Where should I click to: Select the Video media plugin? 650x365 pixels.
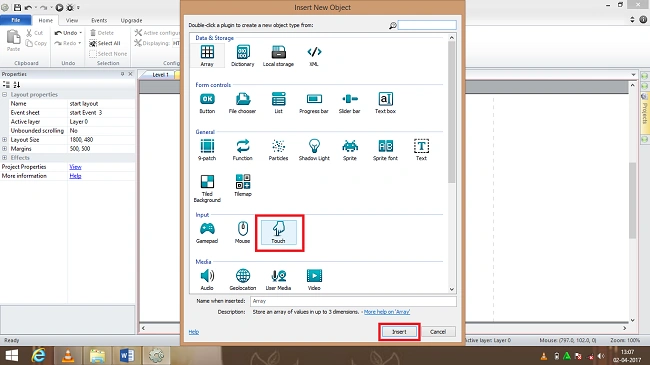coord(314,280)
